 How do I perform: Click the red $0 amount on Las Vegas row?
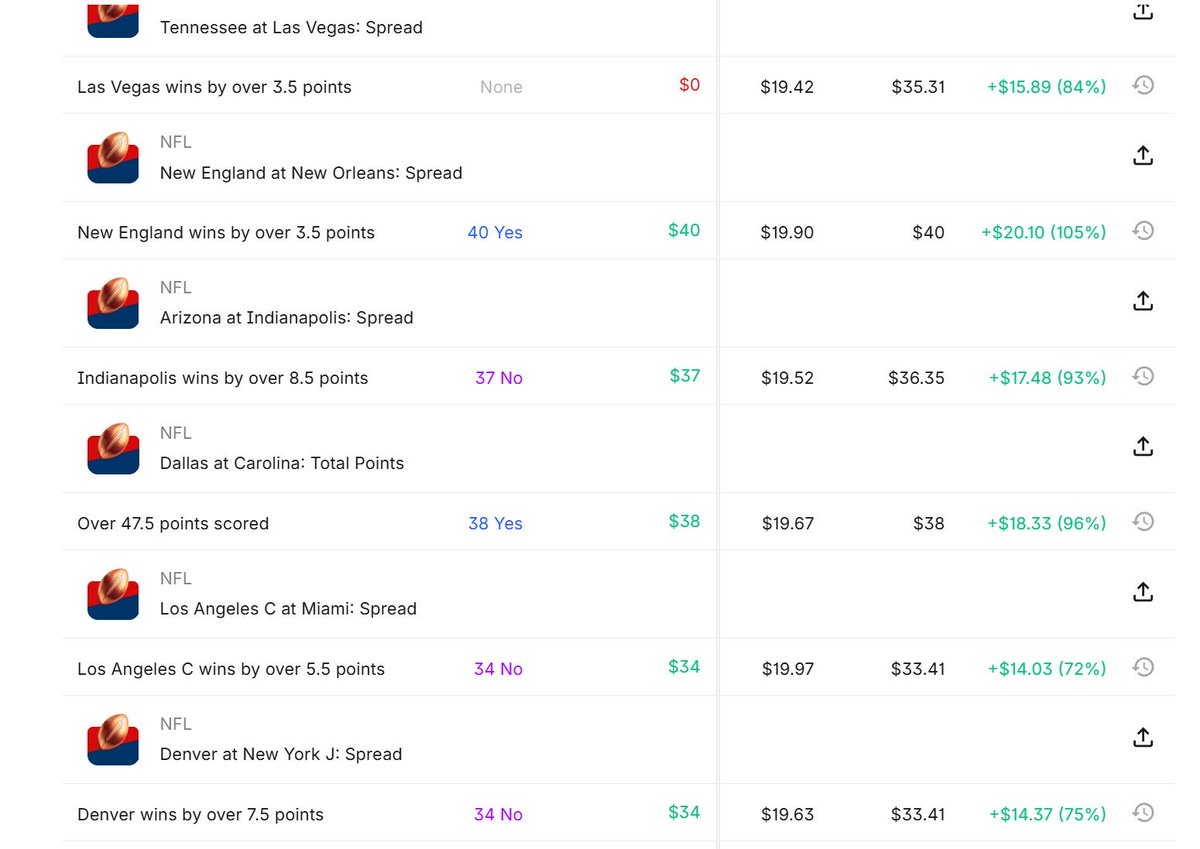(688, 86)
